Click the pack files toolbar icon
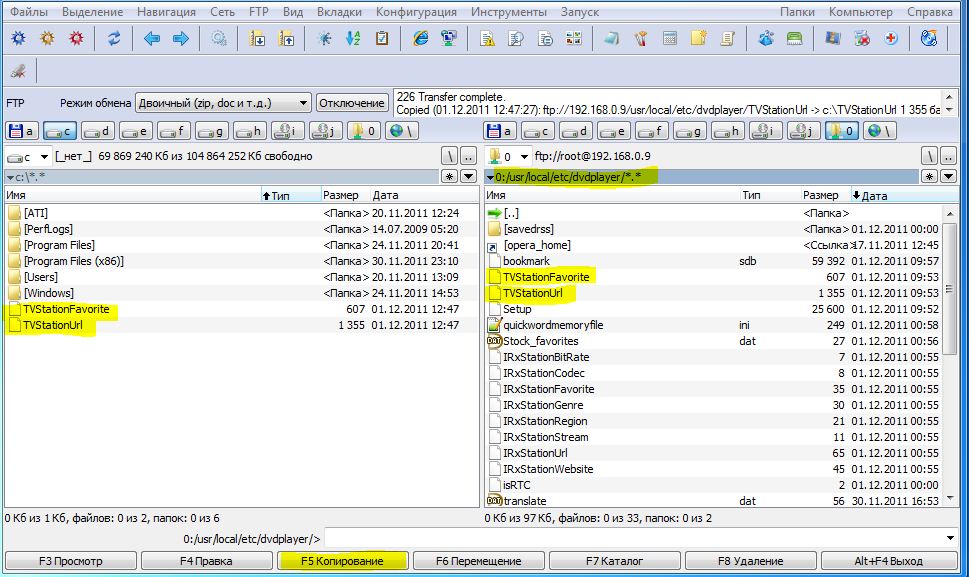The height and width of the screenshot is (577, 969). click(x=257, y=38)
